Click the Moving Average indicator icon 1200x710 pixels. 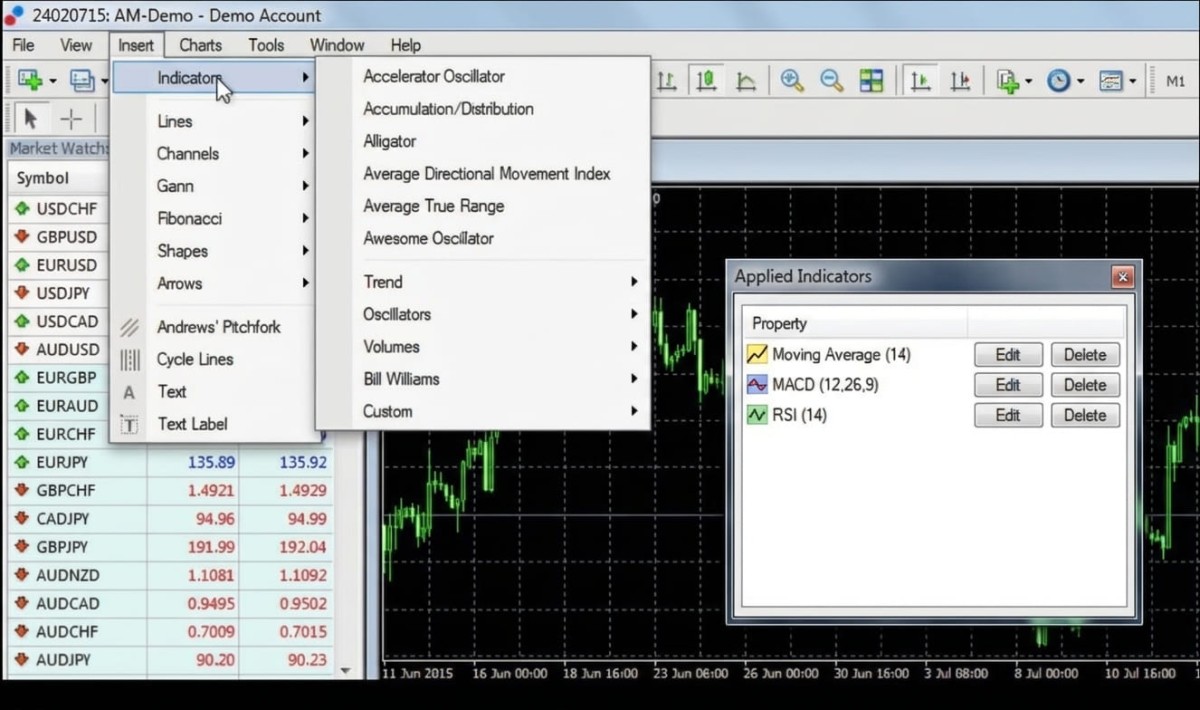pos(757,355)
